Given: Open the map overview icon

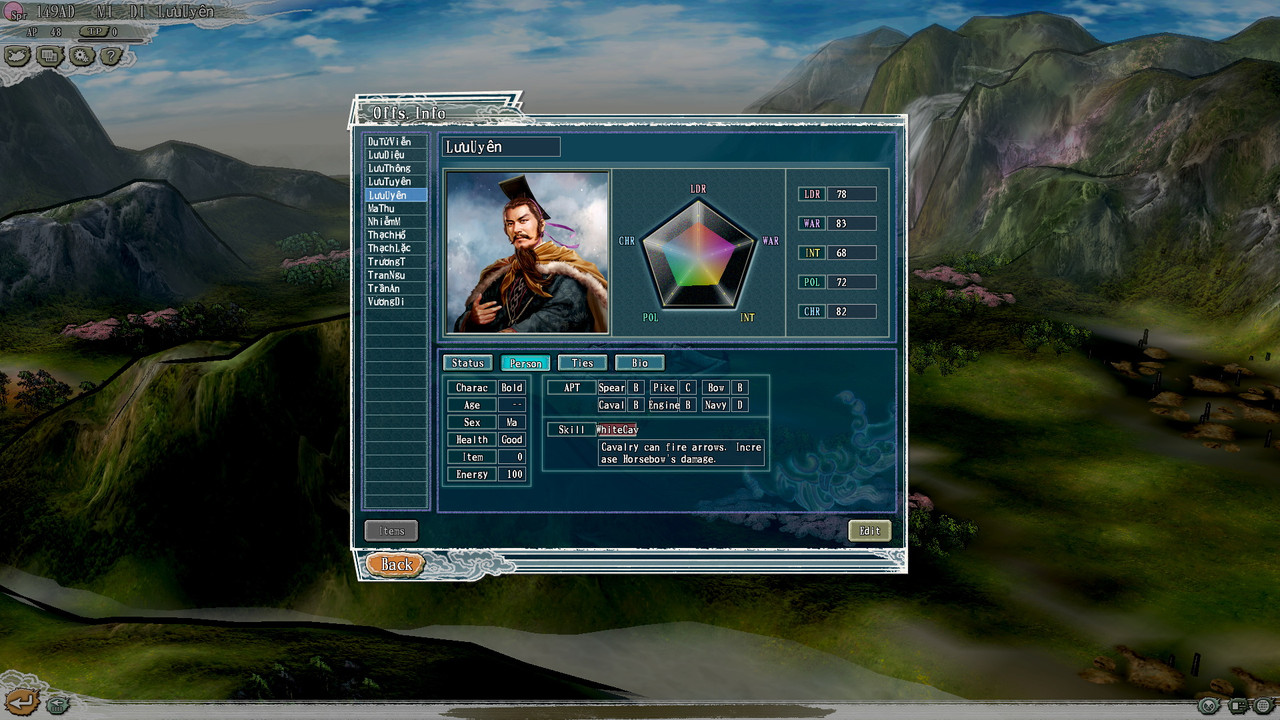Looking at the screenshot, I should 17,56.
